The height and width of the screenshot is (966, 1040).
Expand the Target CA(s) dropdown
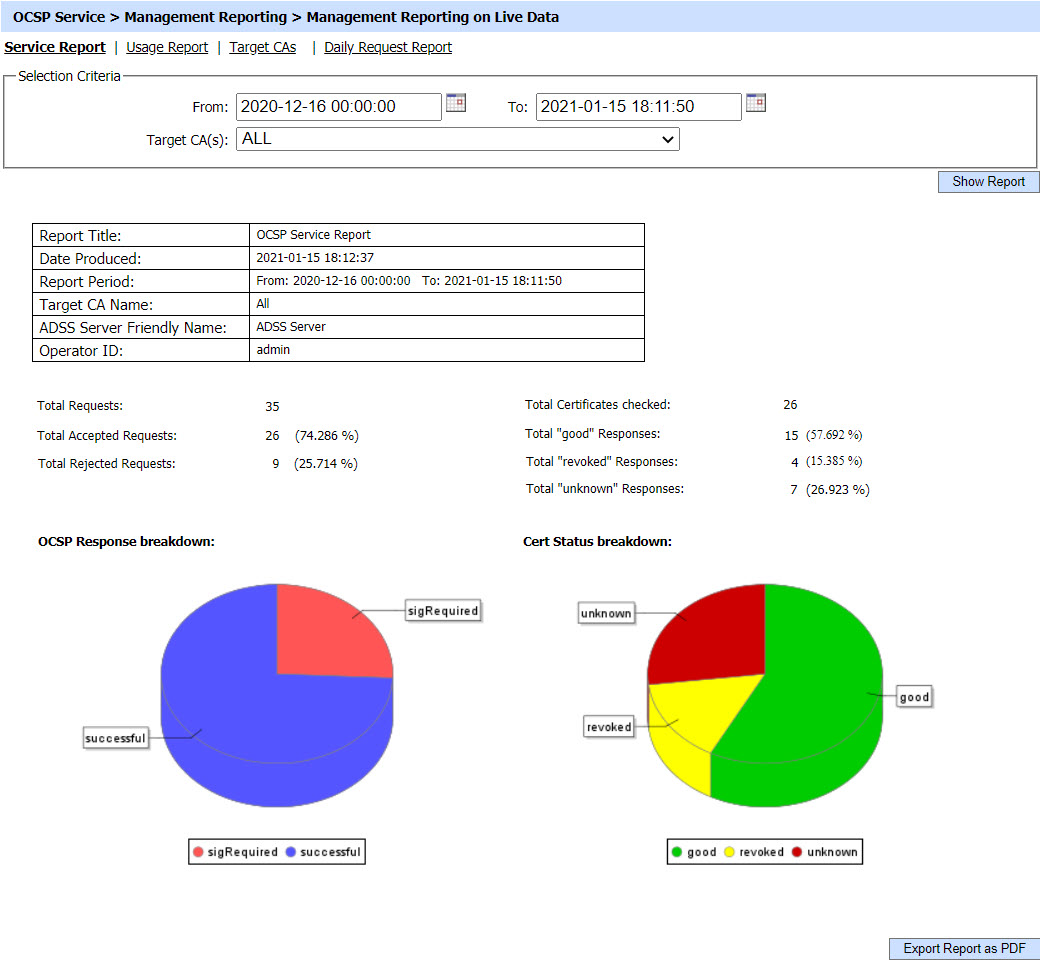pos(458,140)
